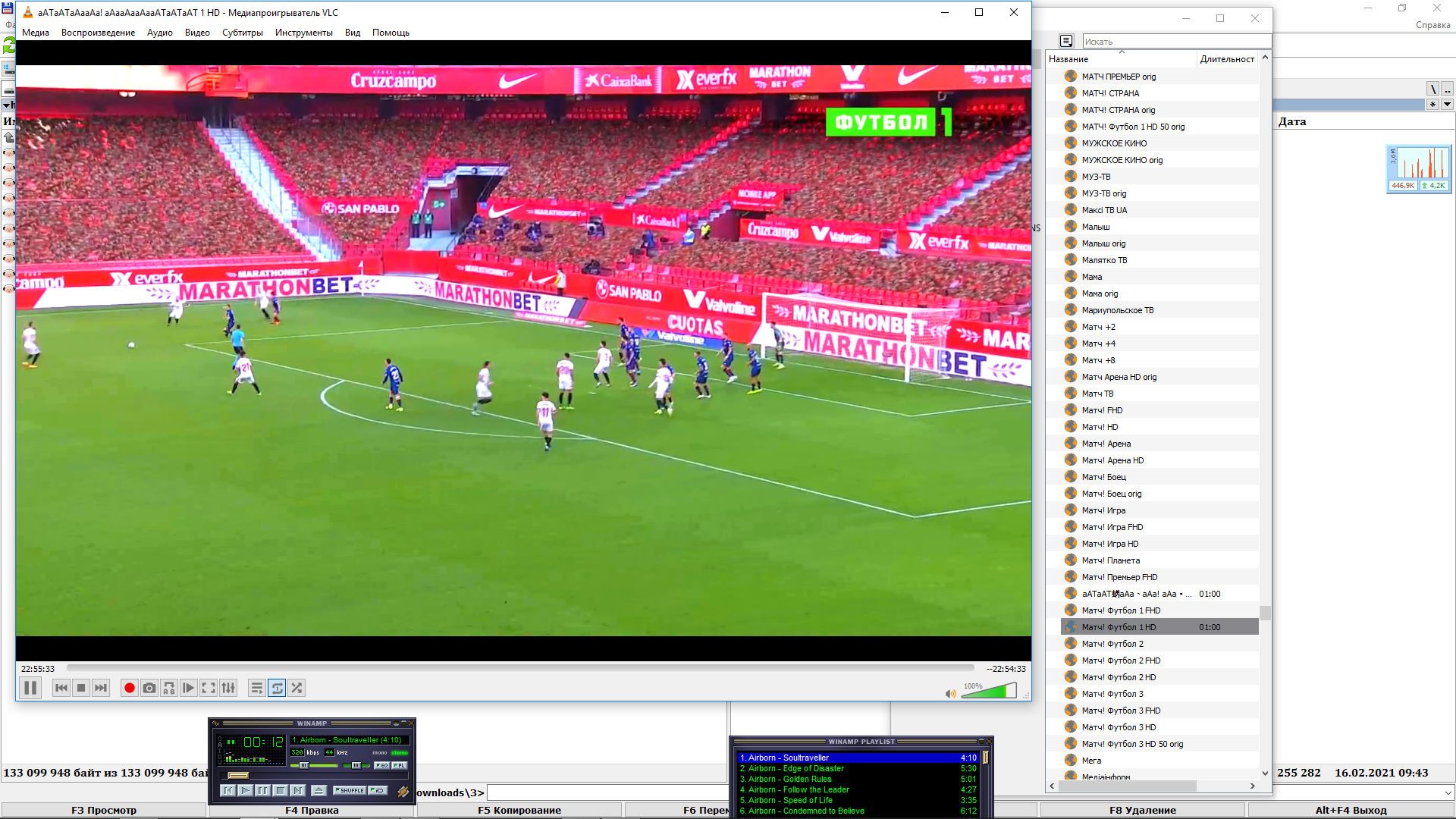
Task: Take a snapshot with the camera icon
Action: 149,688
